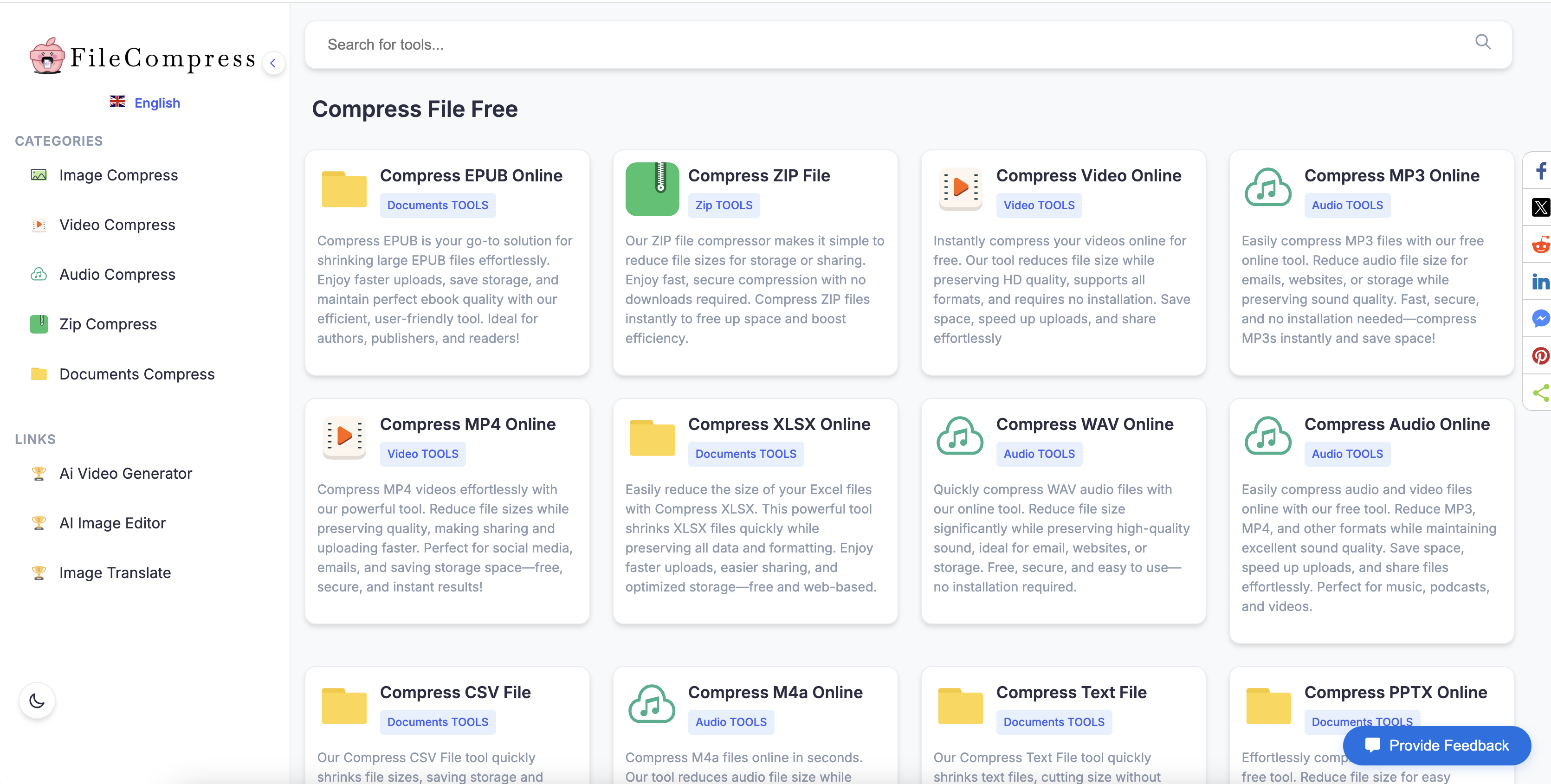Viewport: 1551px width, 784px height.
Task: Click the FileCompress apple logo
Action: pos(47,57)
